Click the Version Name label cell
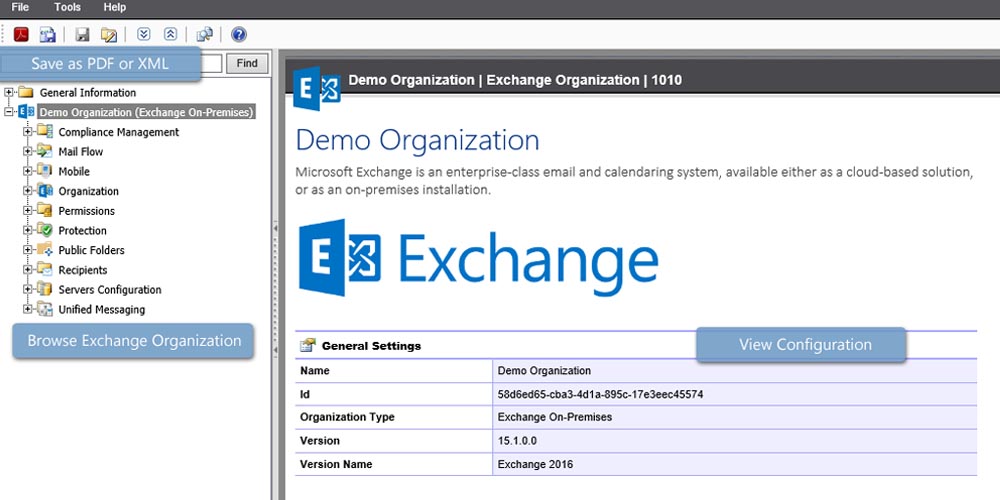The height and width of the screenshot is (500, 1000). (394, 464)
